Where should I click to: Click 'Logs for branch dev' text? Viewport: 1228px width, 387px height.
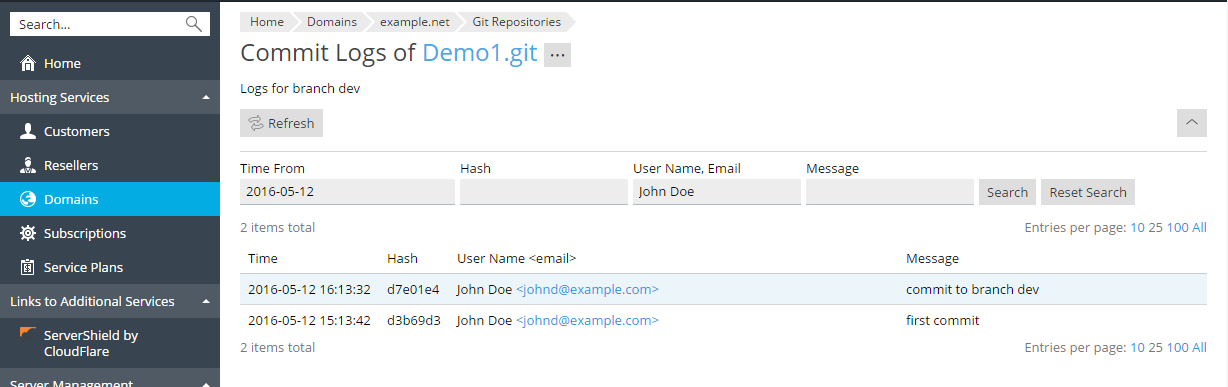(300, 88)
